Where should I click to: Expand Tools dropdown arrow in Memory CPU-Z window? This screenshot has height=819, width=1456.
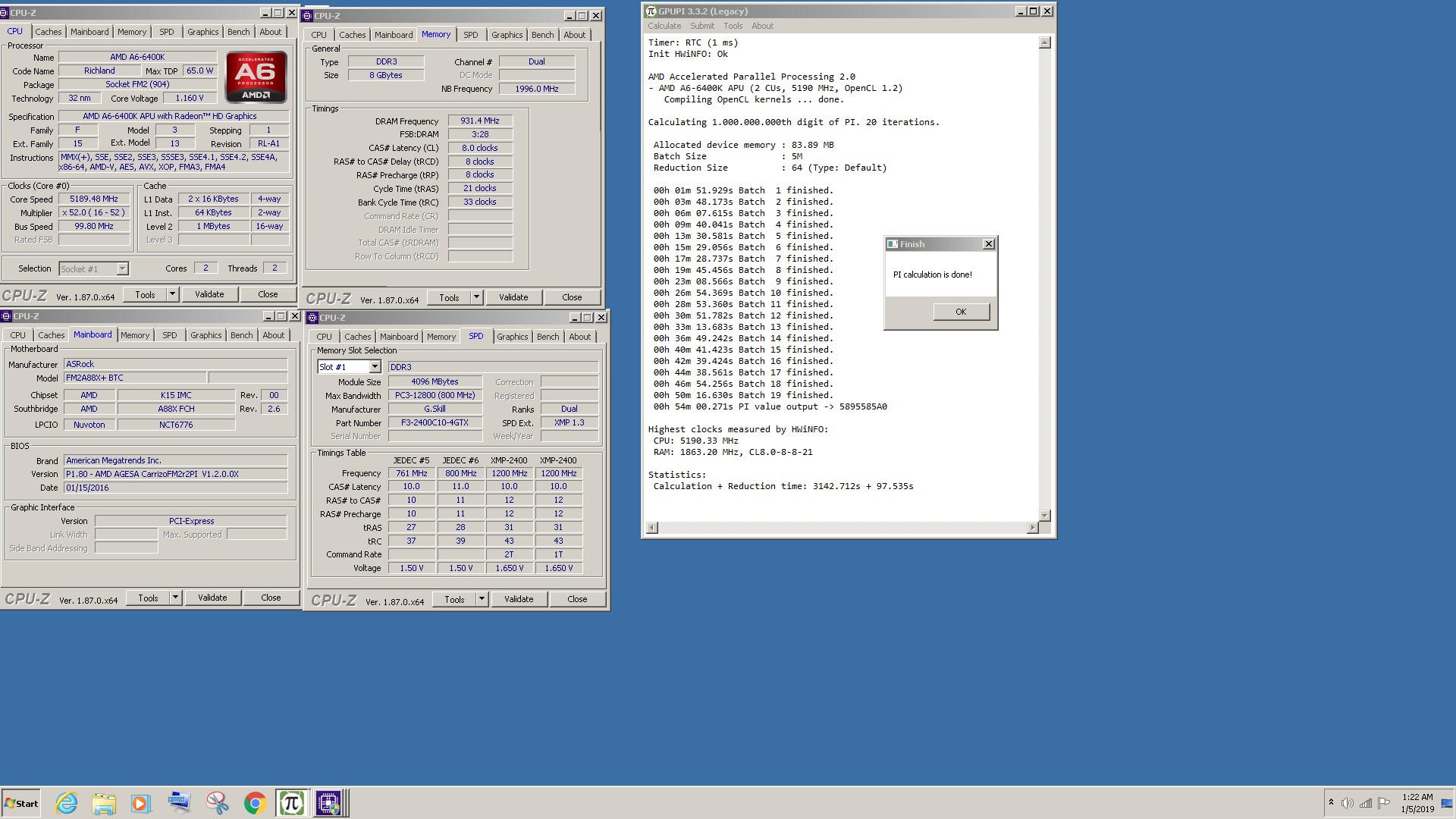coord(476,297)
